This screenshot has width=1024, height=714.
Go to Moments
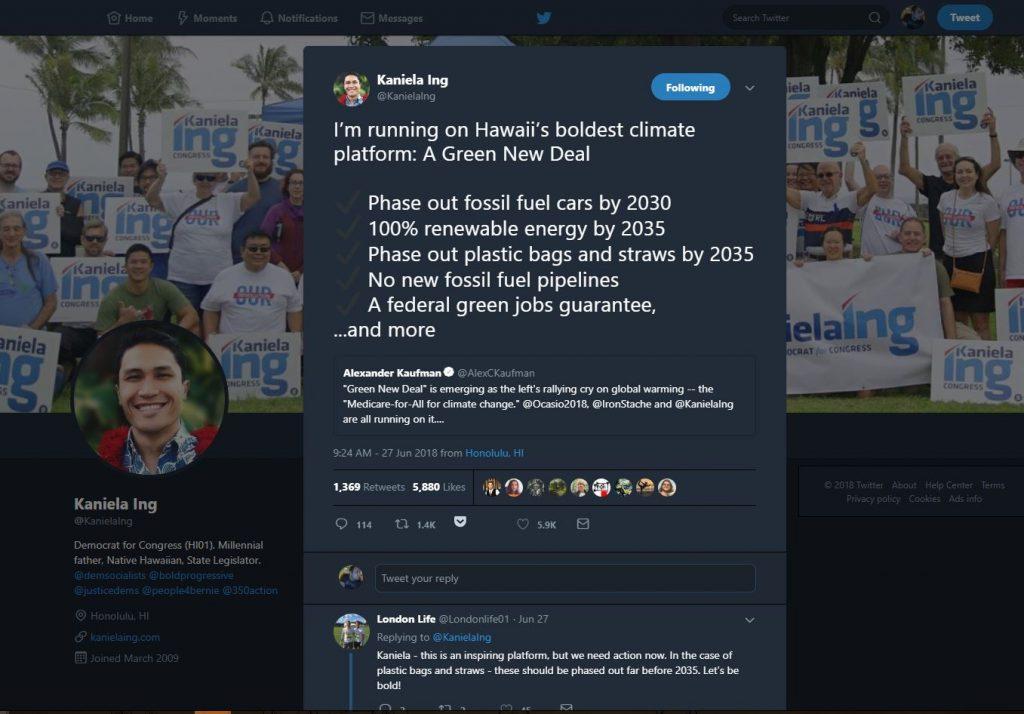[207, 18]
